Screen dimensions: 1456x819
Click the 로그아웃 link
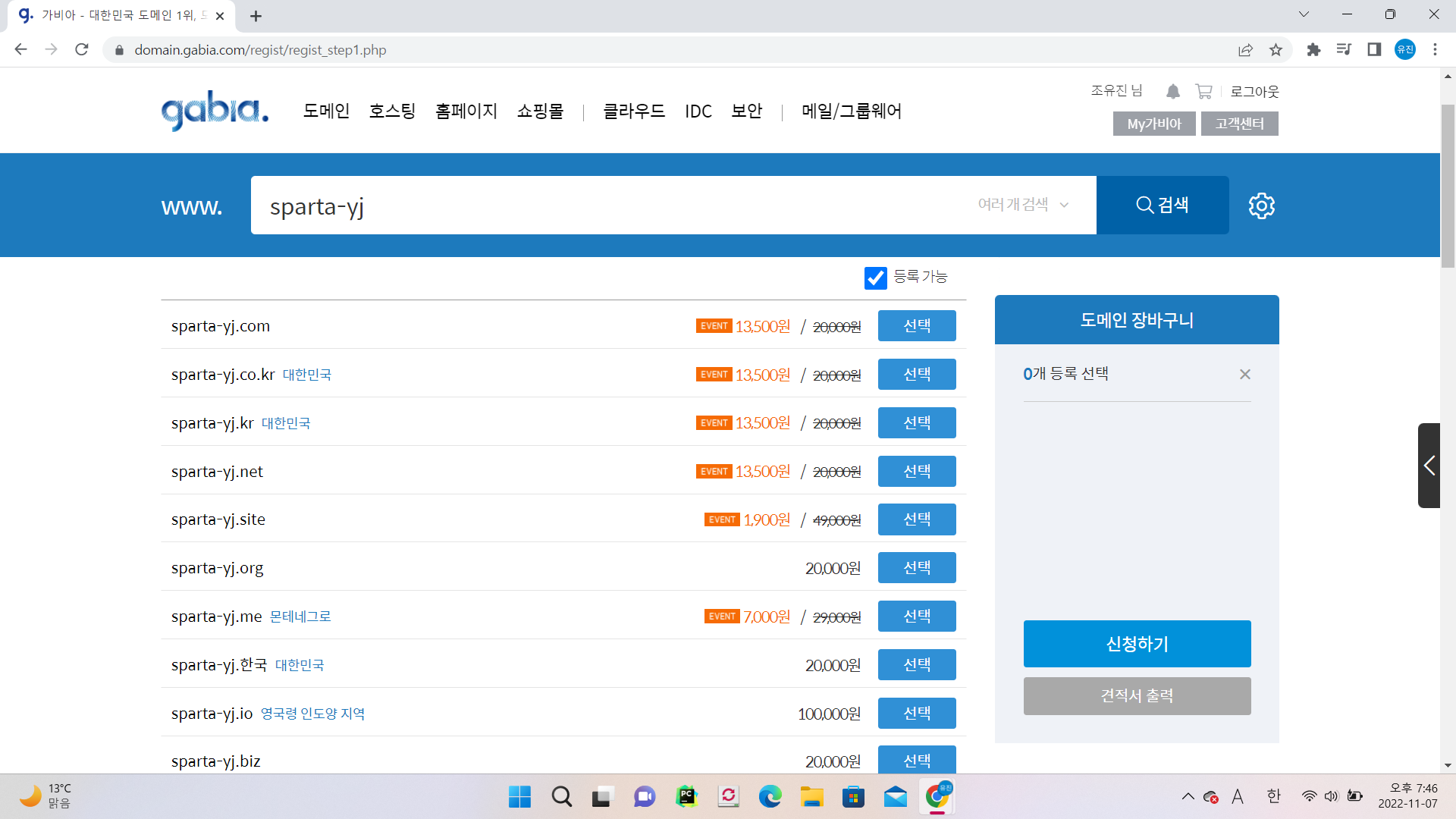1254,92
